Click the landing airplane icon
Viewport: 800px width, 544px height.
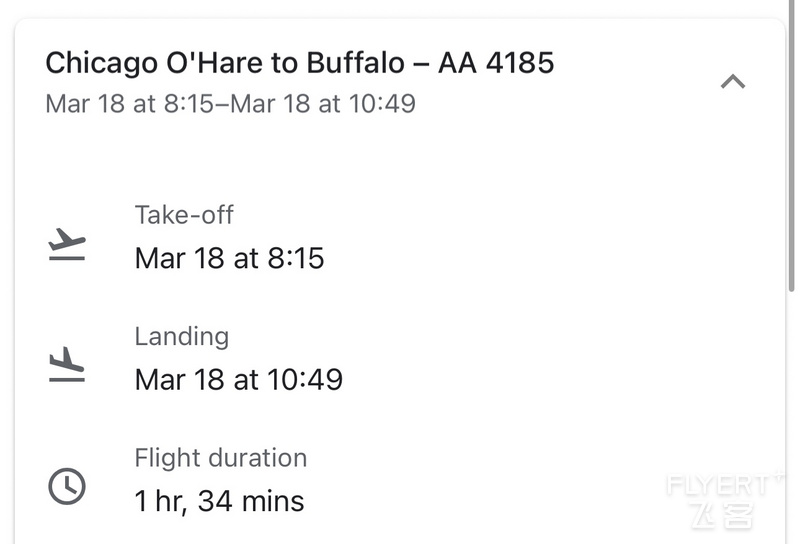pos(67,364)
